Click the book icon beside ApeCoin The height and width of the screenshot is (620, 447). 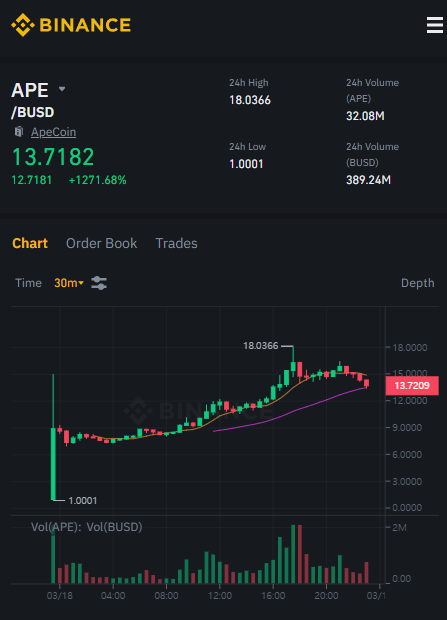pyautogui.click(x=19, y=132)
